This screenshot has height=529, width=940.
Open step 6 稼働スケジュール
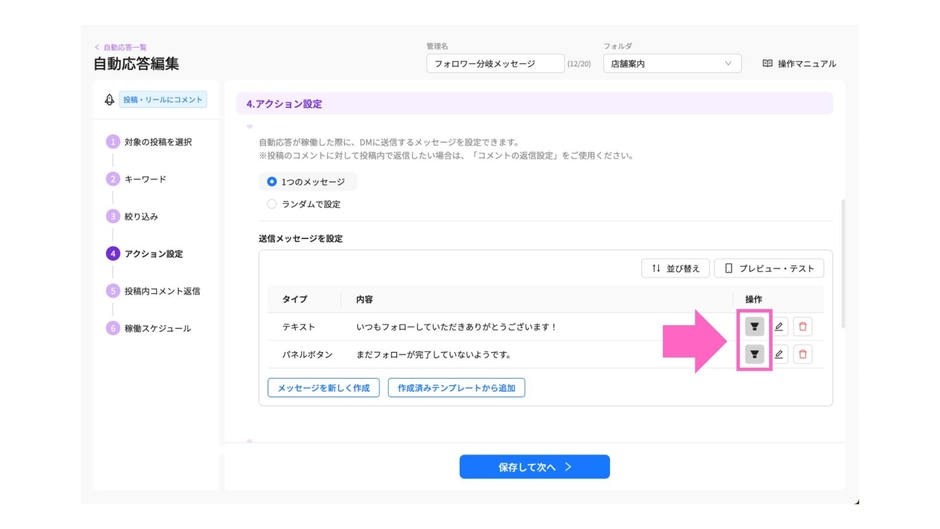157,328
